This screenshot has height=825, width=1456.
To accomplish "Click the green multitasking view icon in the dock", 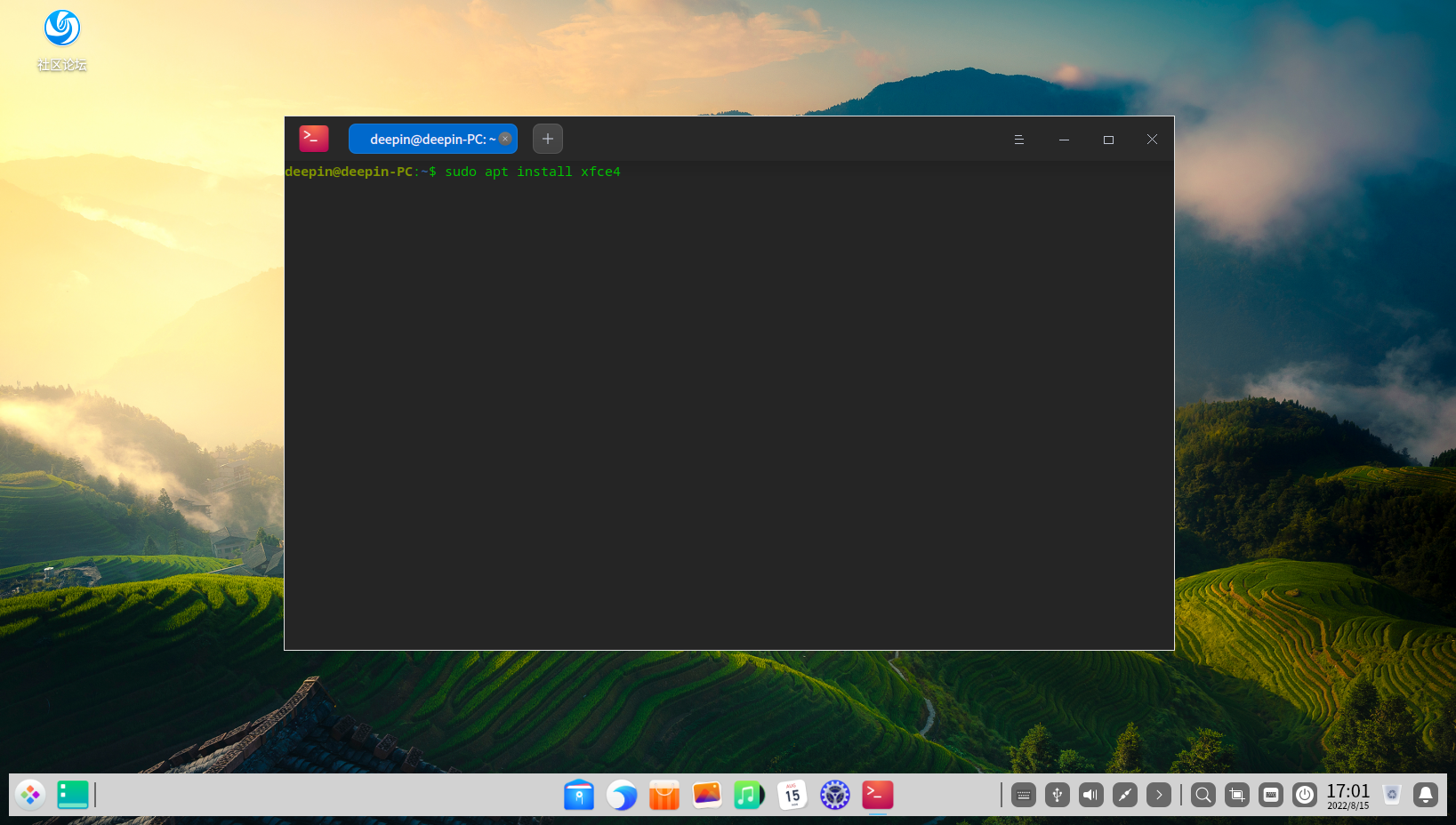I will pyautogui.click(x=73, y=795).
